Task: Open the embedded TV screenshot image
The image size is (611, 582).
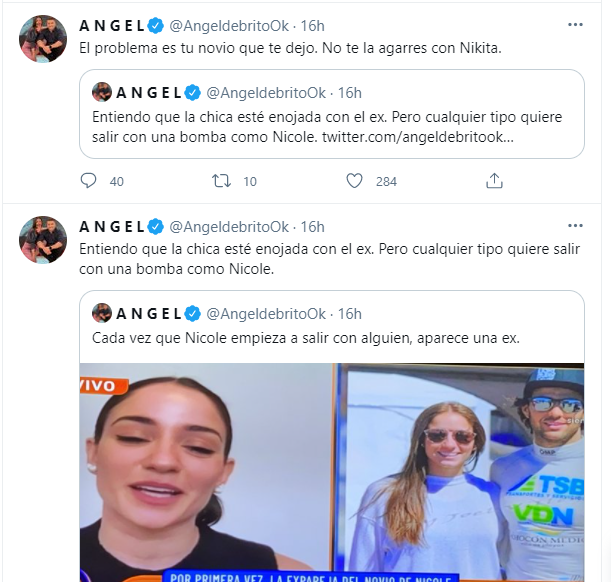Action: point(332,472)
